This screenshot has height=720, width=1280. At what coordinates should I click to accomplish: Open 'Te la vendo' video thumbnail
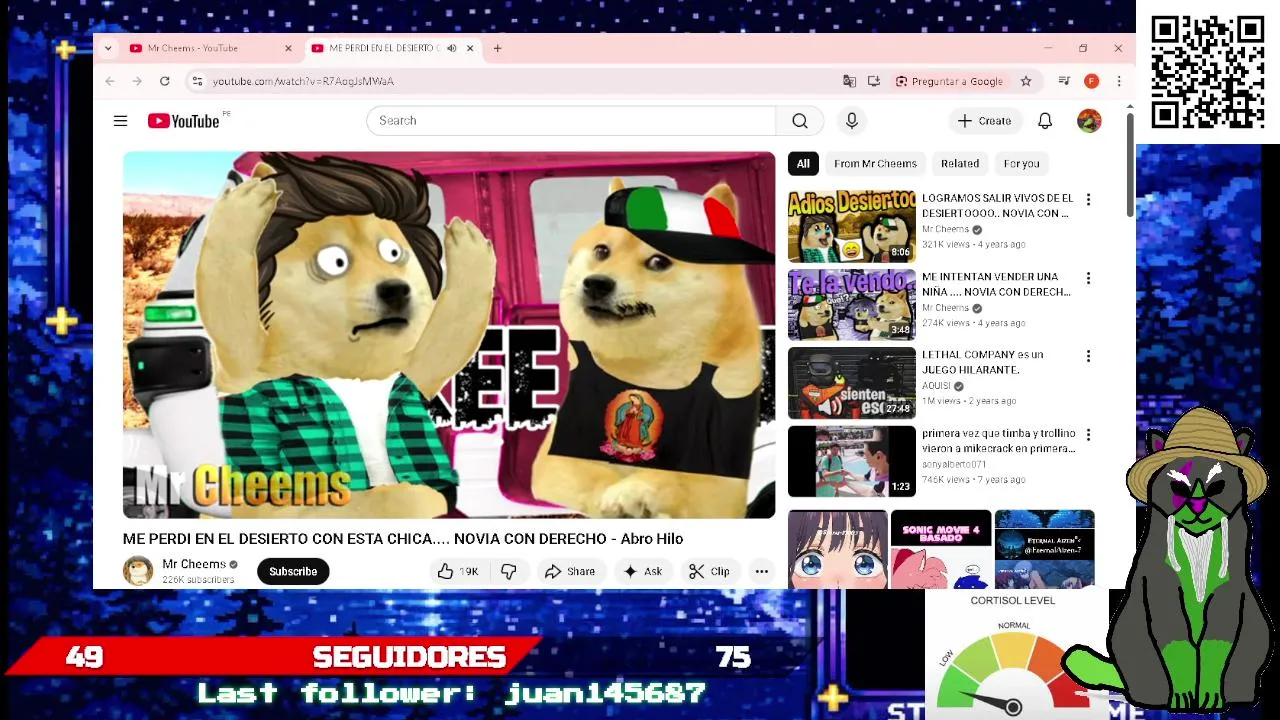point(851,304)
